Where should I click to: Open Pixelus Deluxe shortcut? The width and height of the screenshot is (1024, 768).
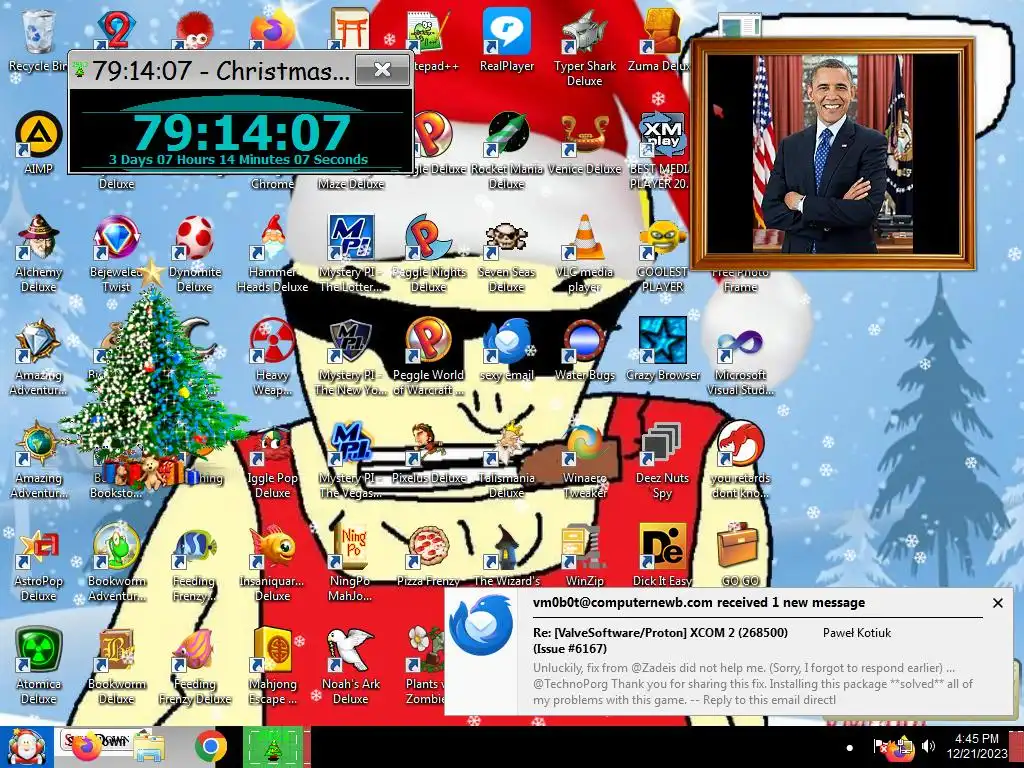428,455
